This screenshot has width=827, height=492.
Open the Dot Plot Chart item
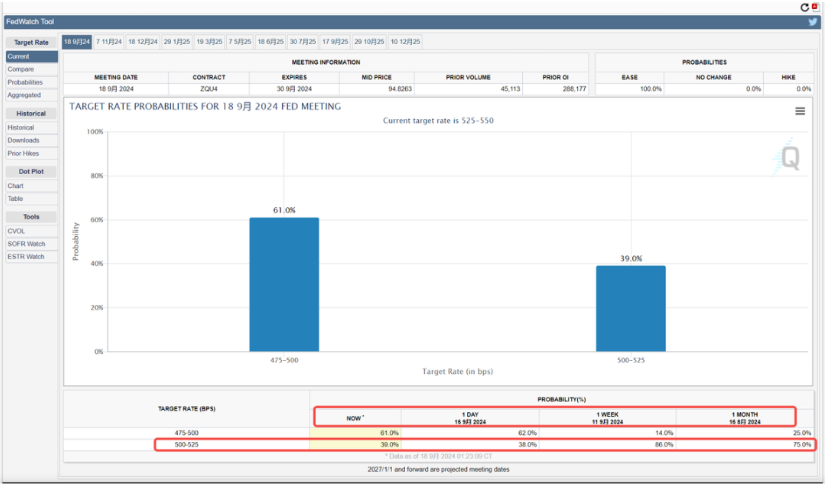[32, 186]
